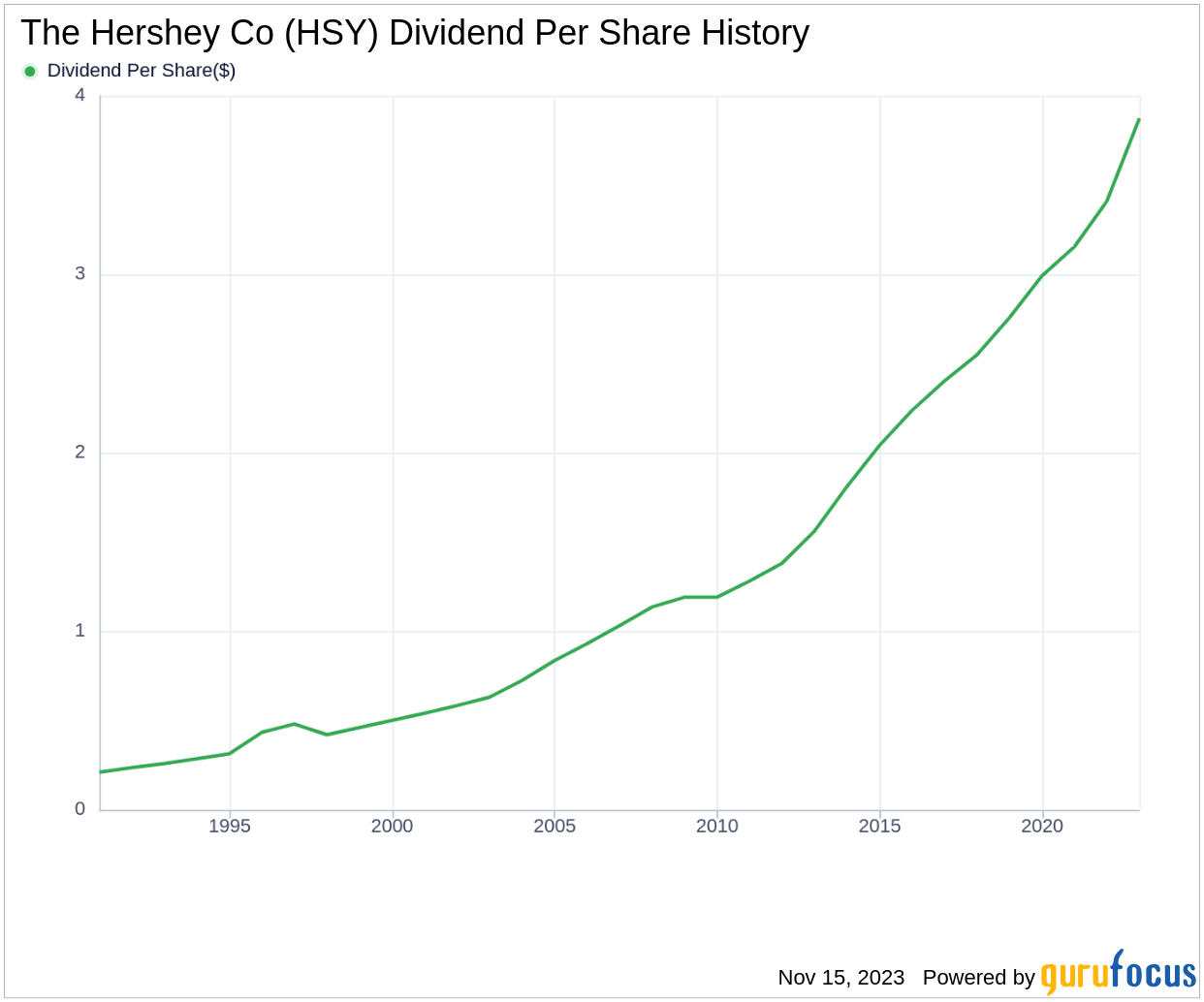Click the y-axis label 4
1204x1002 pixels.
coord(80,95)
